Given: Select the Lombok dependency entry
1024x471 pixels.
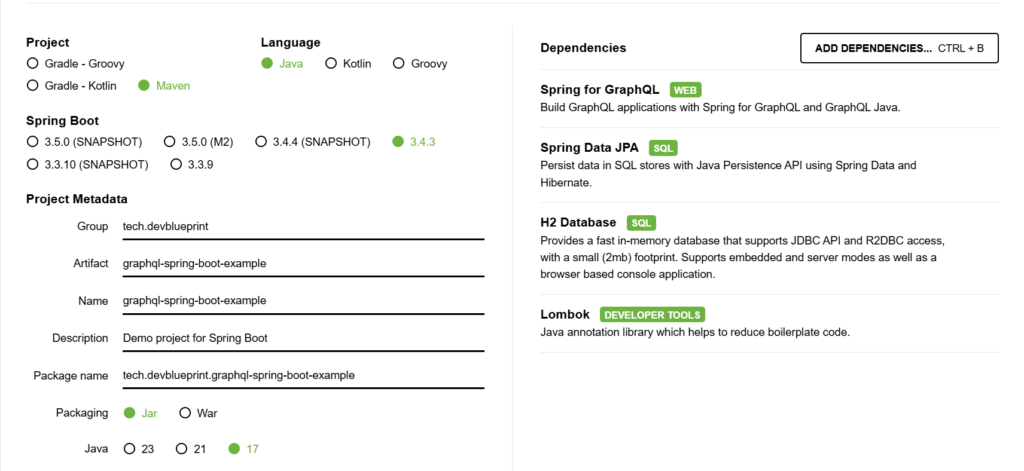Looking at the screenshot, I should point(565,314).
